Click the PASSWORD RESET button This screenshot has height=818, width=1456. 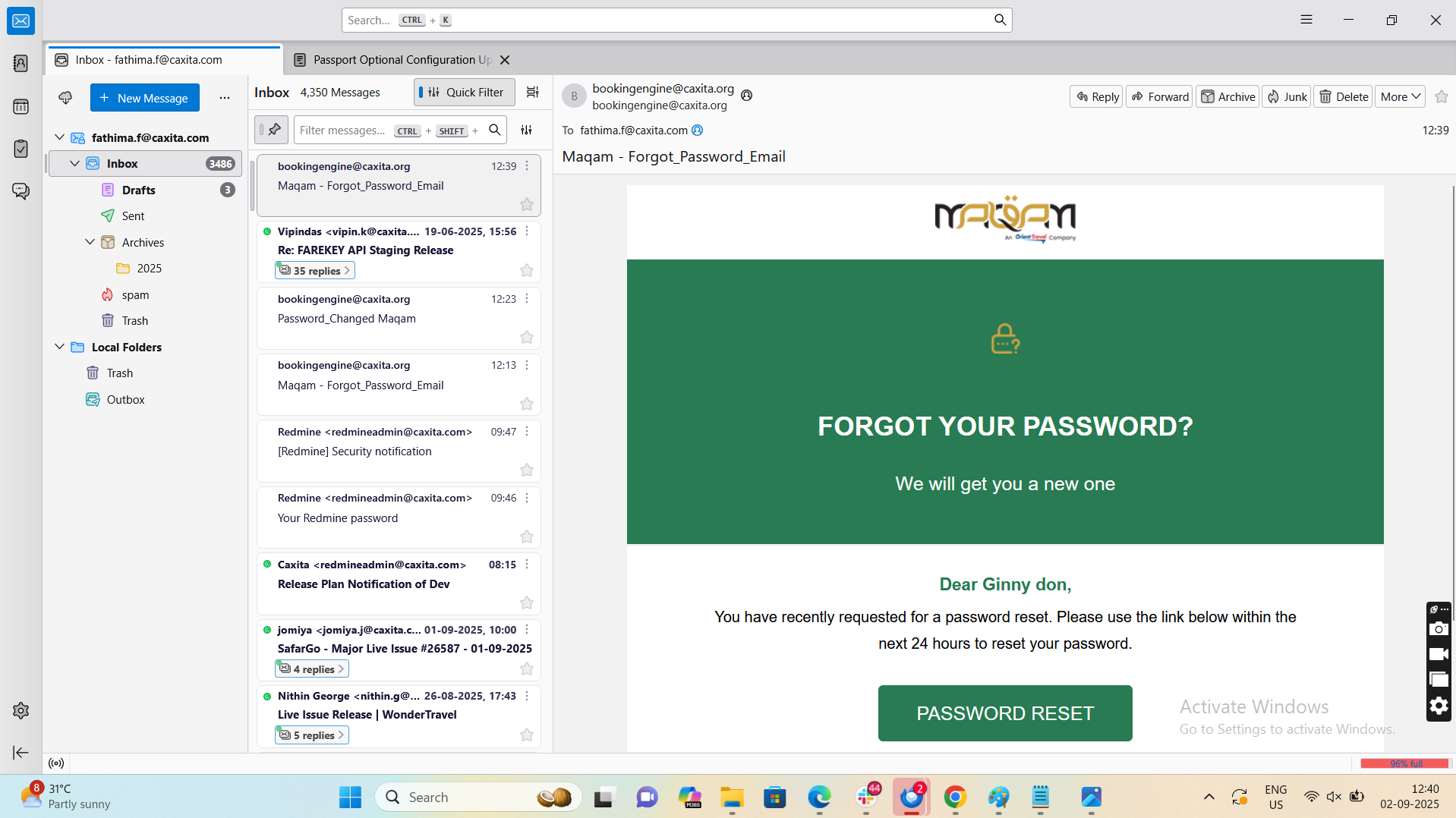[1005, 713]
